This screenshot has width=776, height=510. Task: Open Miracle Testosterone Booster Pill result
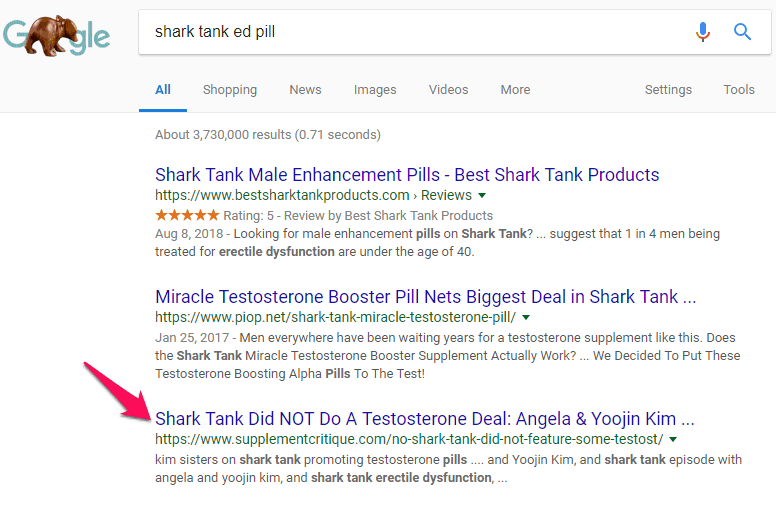[425, 297]
